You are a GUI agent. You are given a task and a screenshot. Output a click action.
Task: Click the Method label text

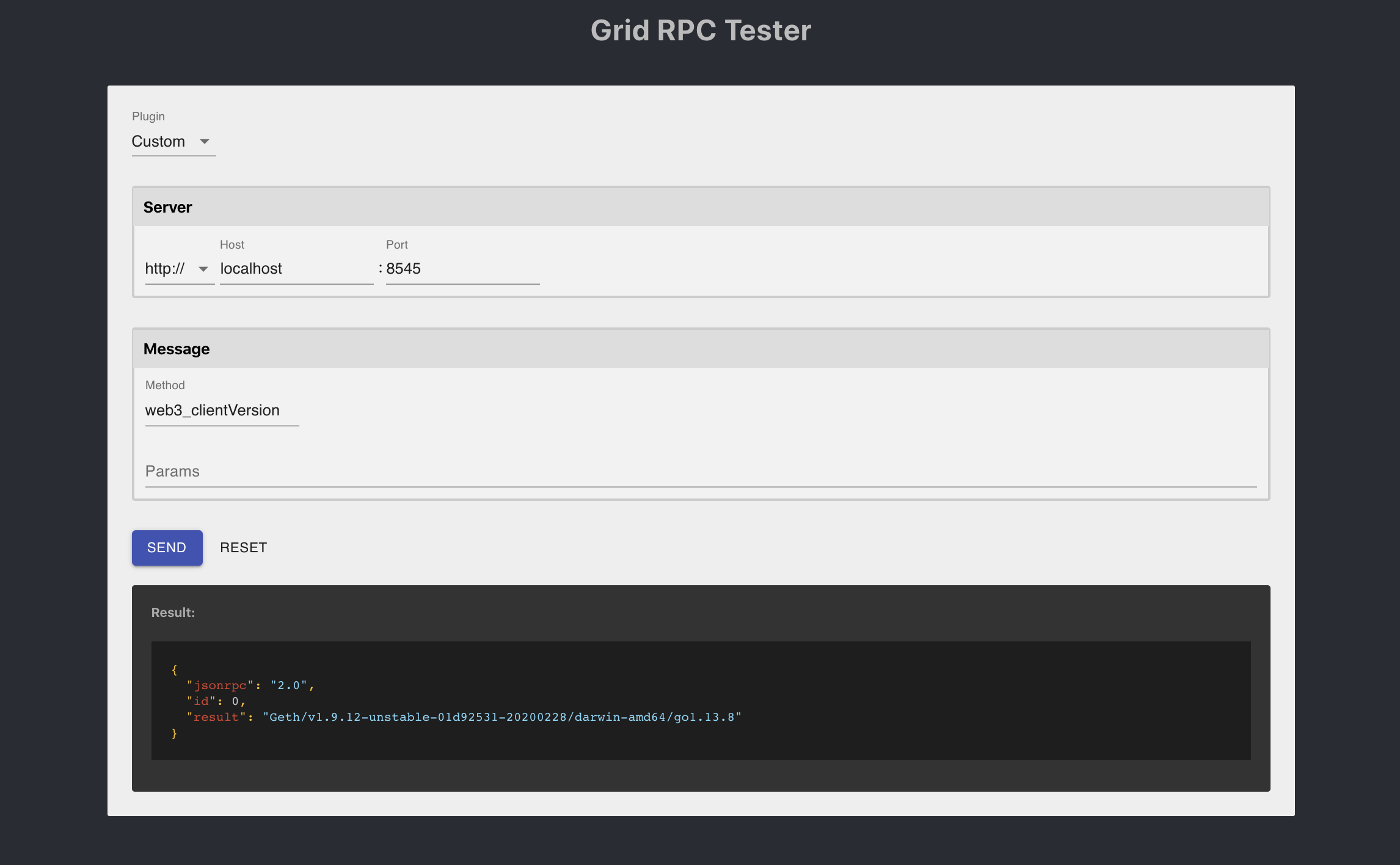(165, 385)
